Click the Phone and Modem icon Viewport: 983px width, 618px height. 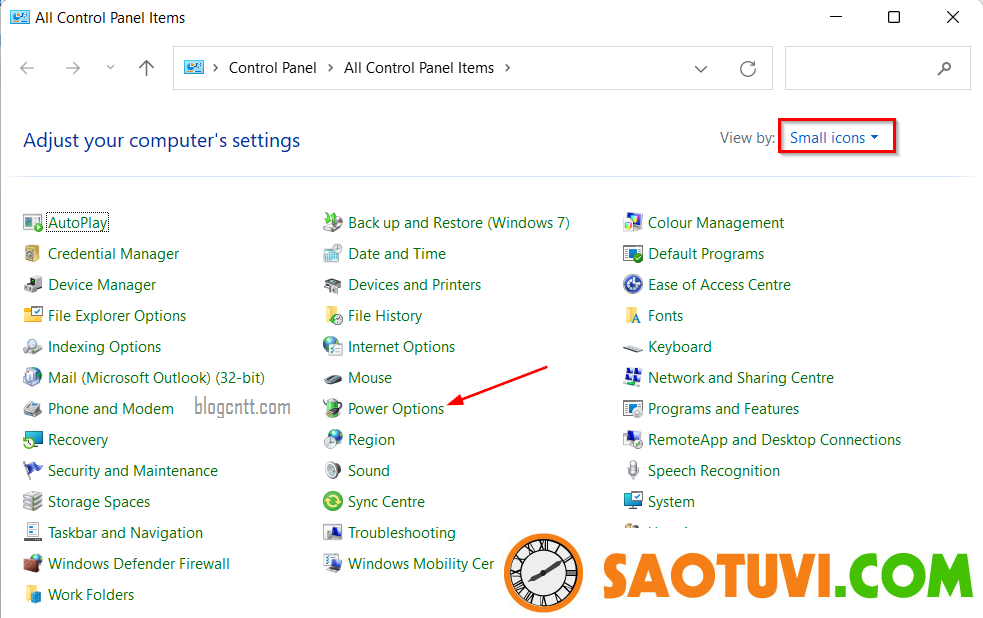(33, 409)
